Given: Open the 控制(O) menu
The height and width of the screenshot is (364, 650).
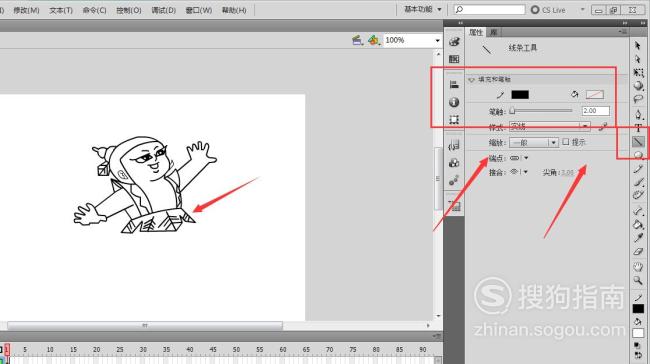Looking at the screenshot, I should (x=129, y=10).
